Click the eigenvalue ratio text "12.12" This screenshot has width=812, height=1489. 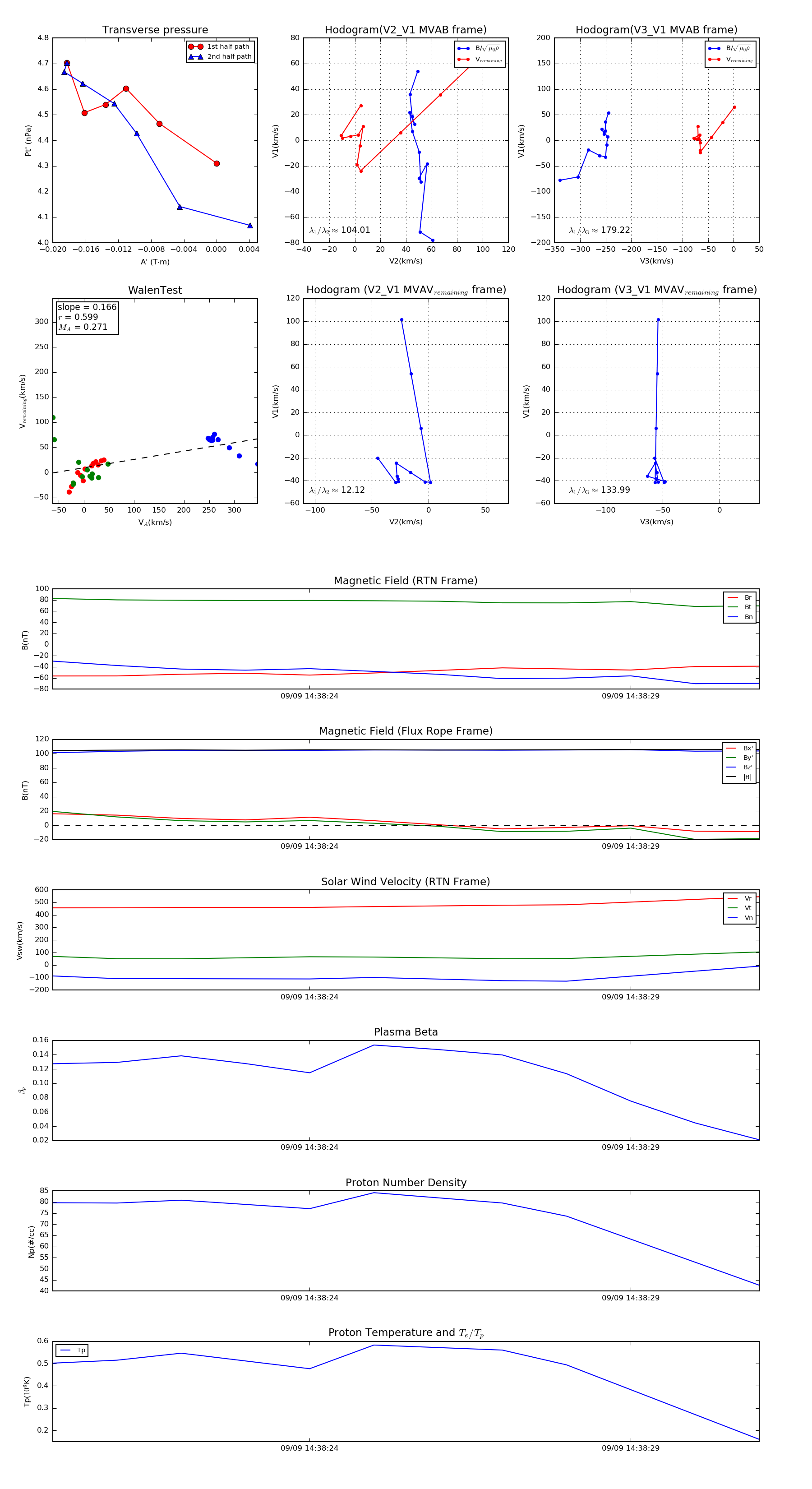(x=352, y=490)
